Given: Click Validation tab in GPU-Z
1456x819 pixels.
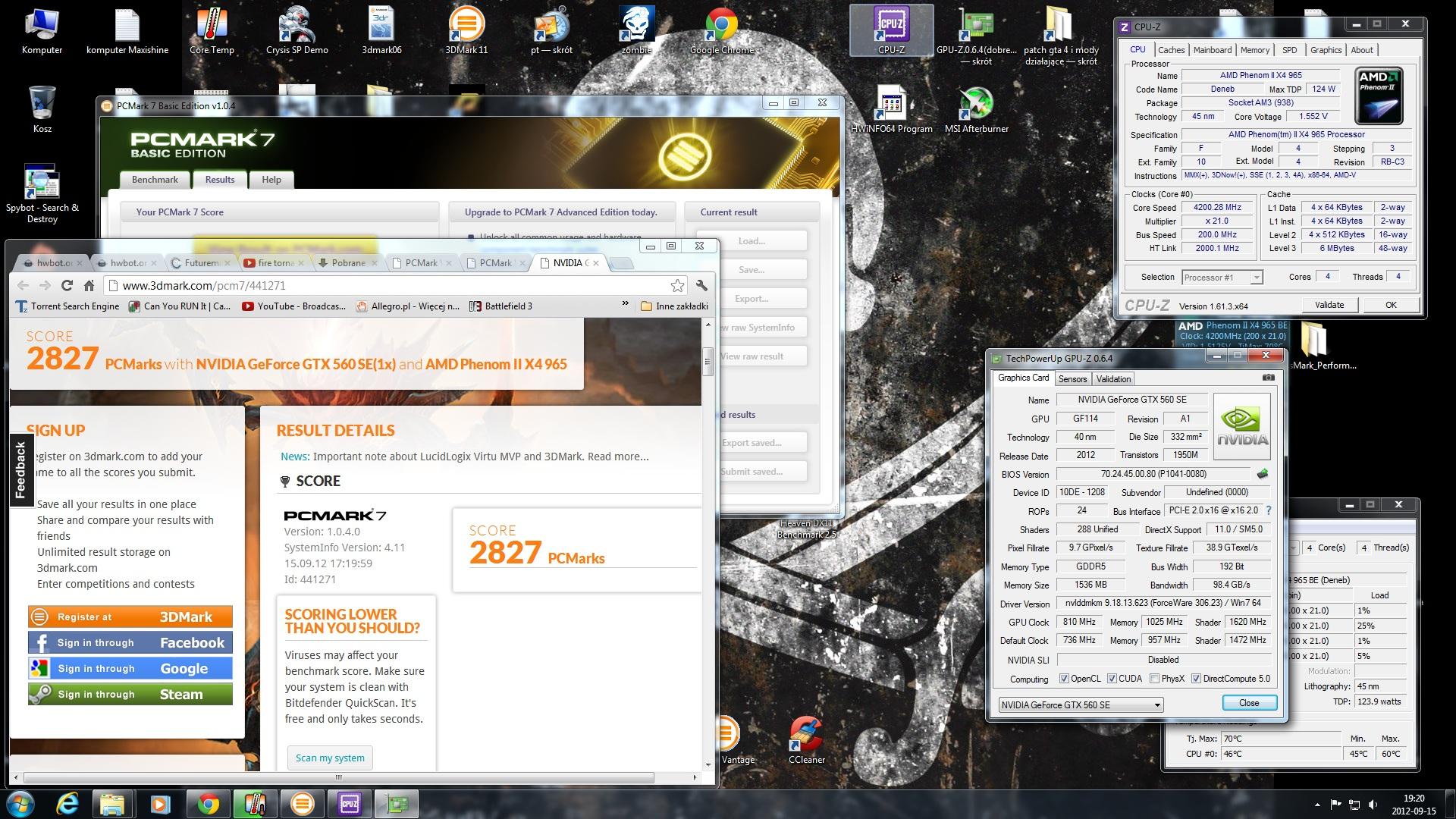Looking at the screenshot, I should (x=1113, y=379).
